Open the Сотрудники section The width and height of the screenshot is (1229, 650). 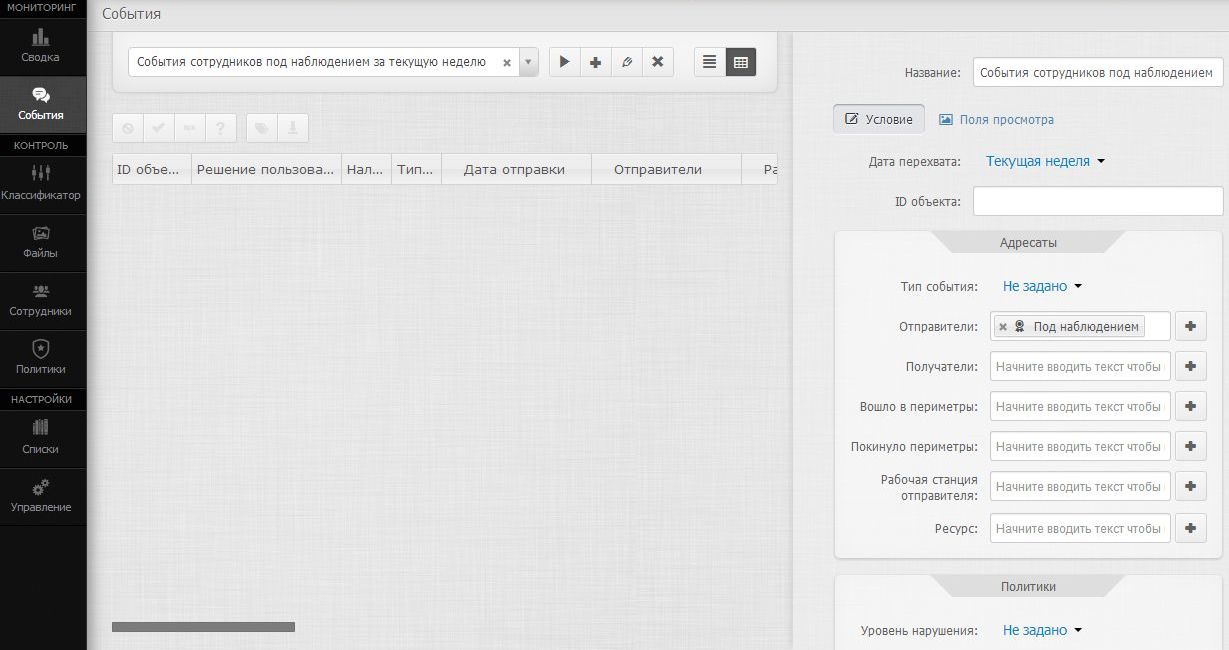[x=41, y=300]
